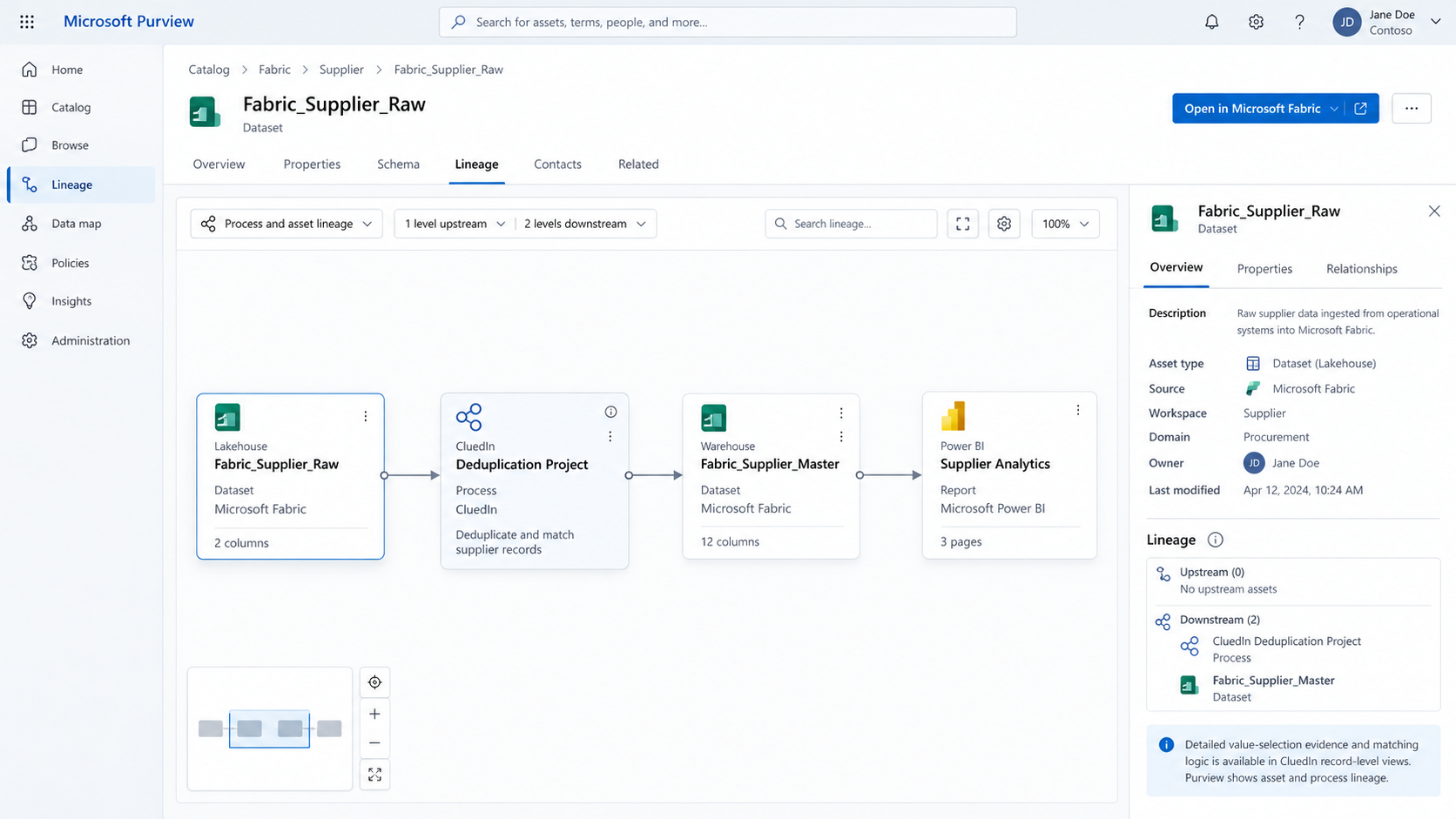This screenshot has width=1456, height=819.
Task: Click the center-on-focus target icon
Action: [x=374, y=682]
